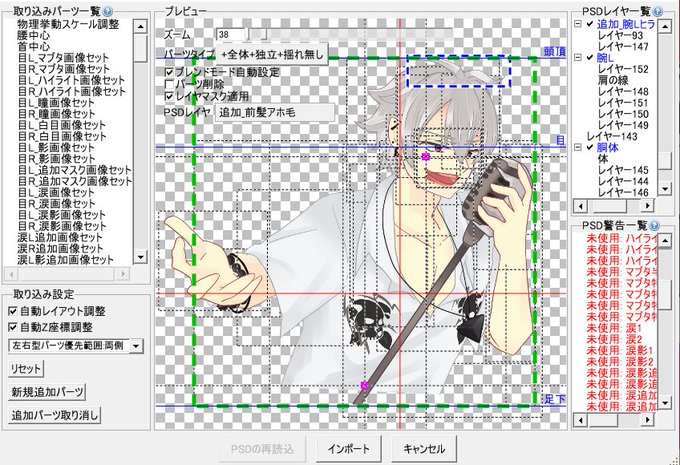The width and height of the screenshot is (680, 465).
Task: Click the 頭頂 guide line label
Action: coord(555,51)
